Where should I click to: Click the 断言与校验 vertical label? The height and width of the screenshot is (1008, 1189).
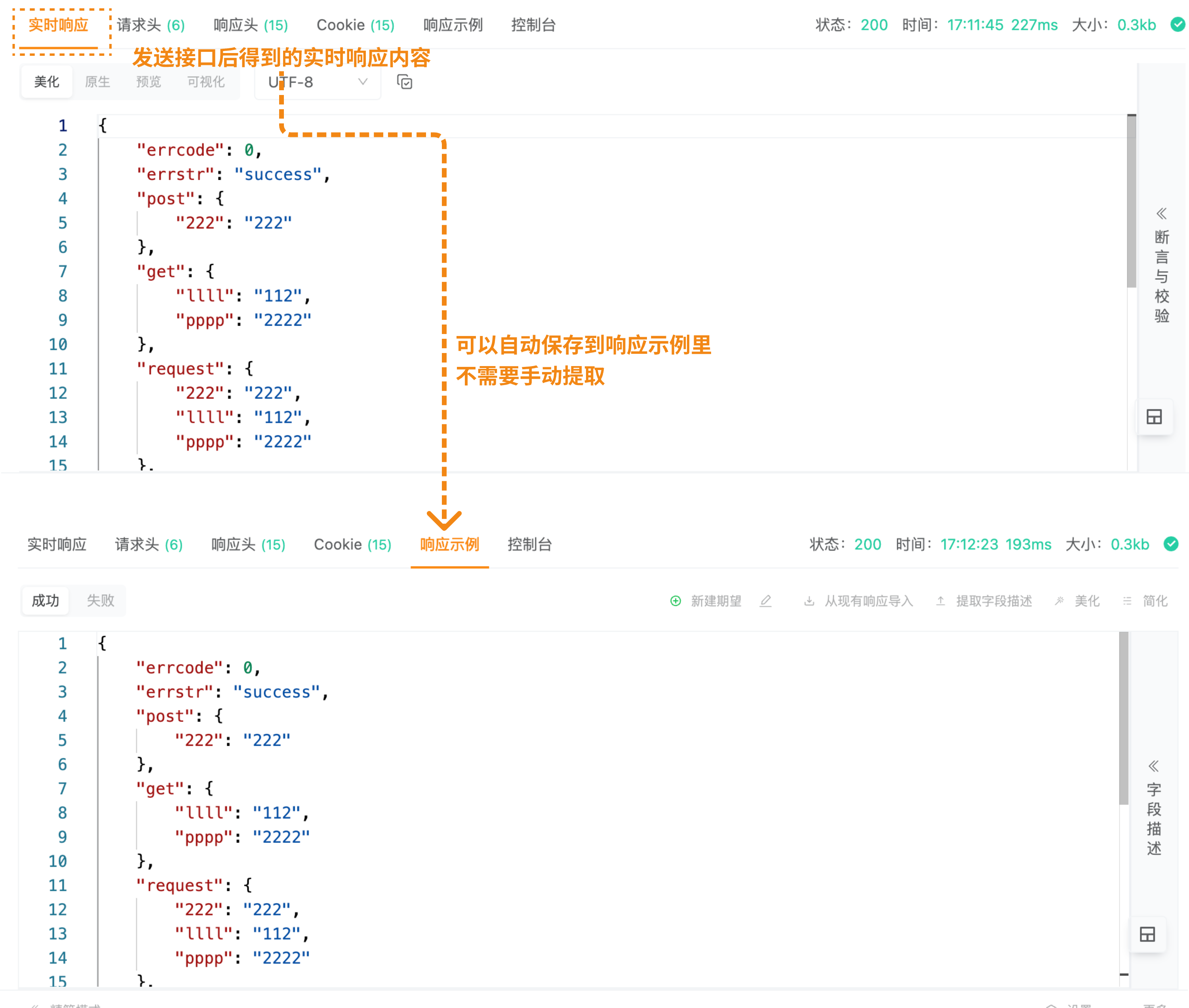pyautogui.click(x=1162, y=277)
